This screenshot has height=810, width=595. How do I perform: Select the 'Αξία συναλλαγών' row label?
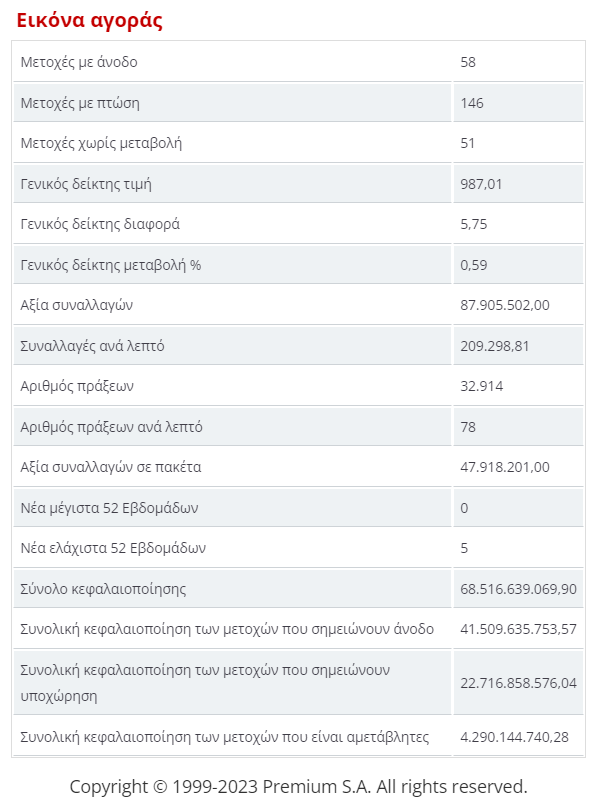[x=76, y=305]
